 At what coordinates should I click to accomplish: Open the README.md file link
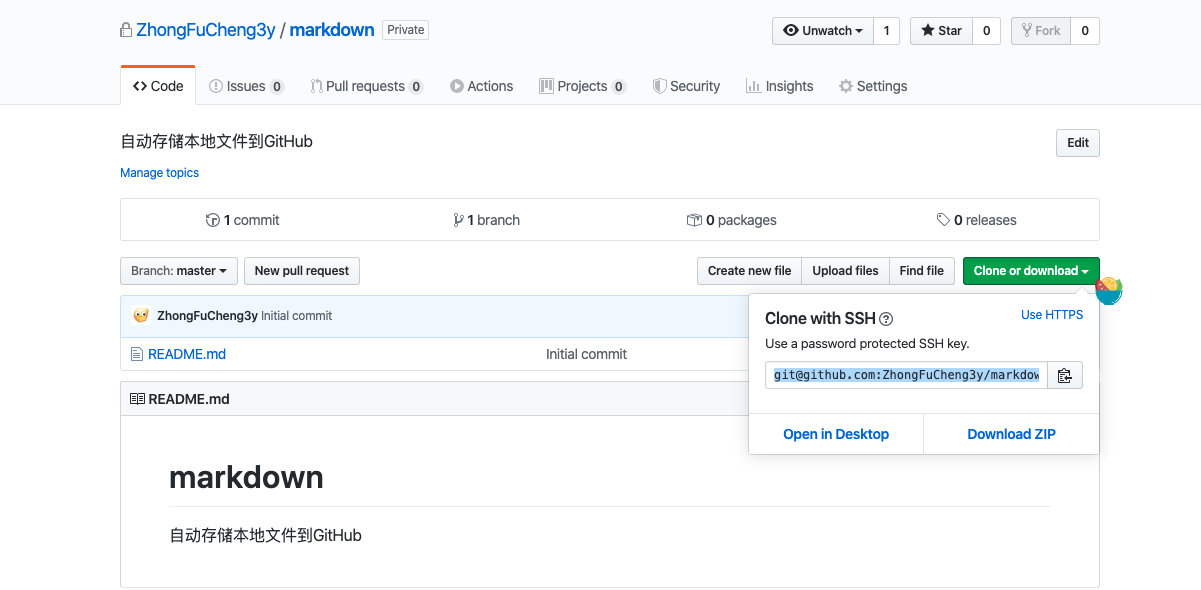pyautogui.click(x=187, y=354)
